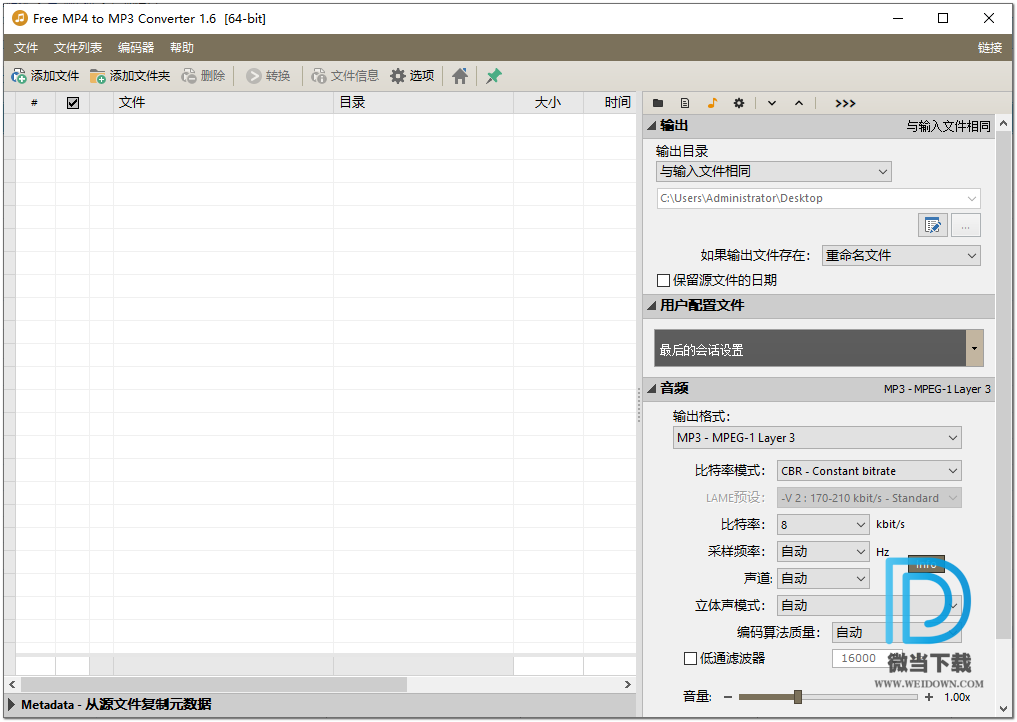The width and height of the screenshot is (1017, 722).
Task: Sort the list by the 大小 column header
Action: 548,102
